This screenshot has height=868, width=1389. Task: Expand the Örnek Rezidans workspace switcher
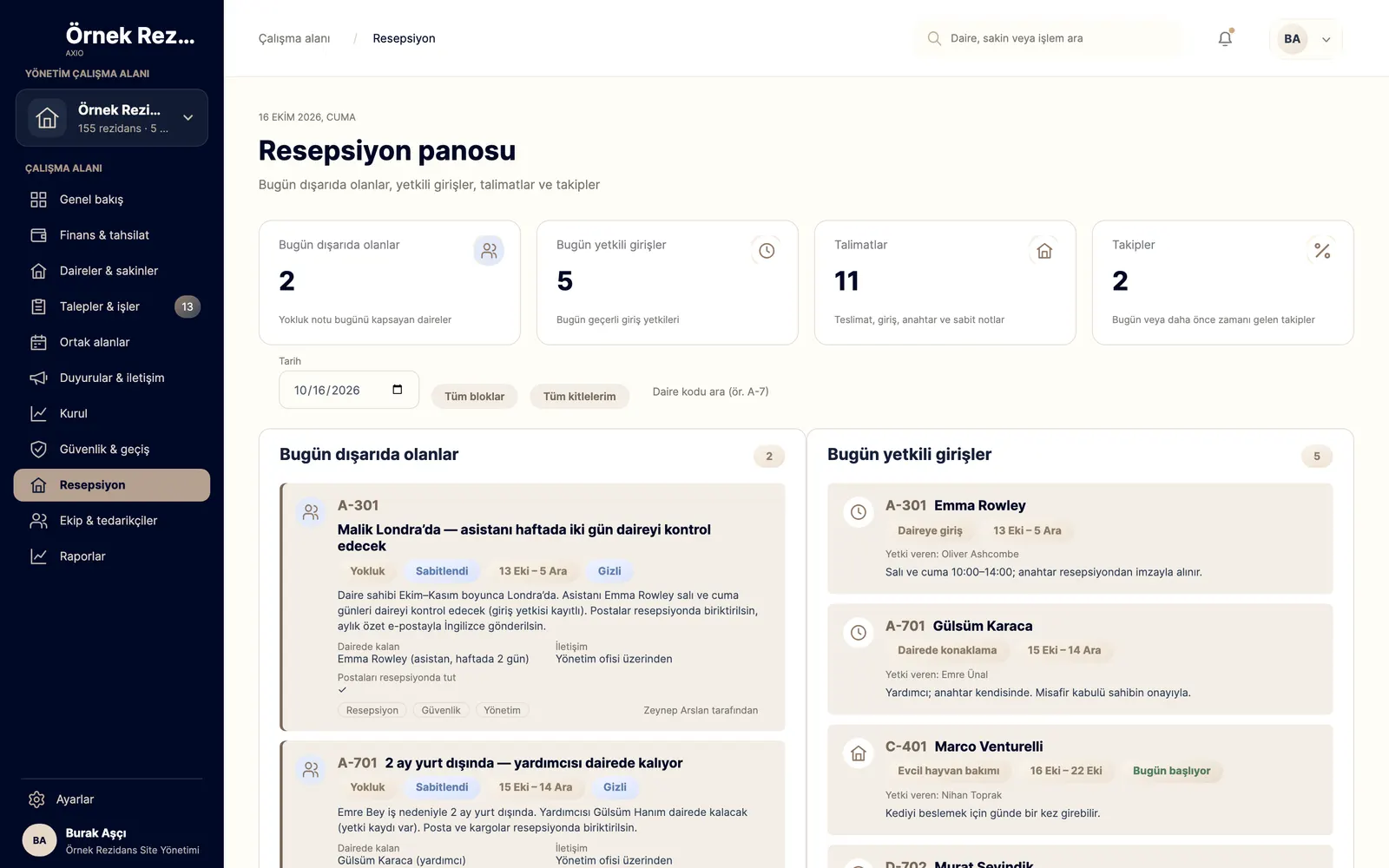pyautogui.click(x=112, y=118)
